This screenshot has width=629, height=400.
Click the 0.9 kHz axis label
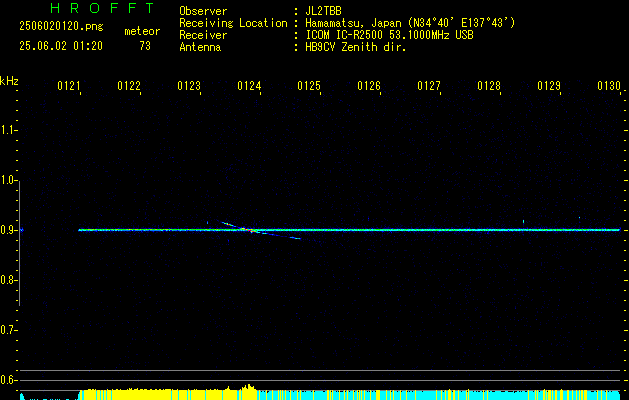[8, 230]
